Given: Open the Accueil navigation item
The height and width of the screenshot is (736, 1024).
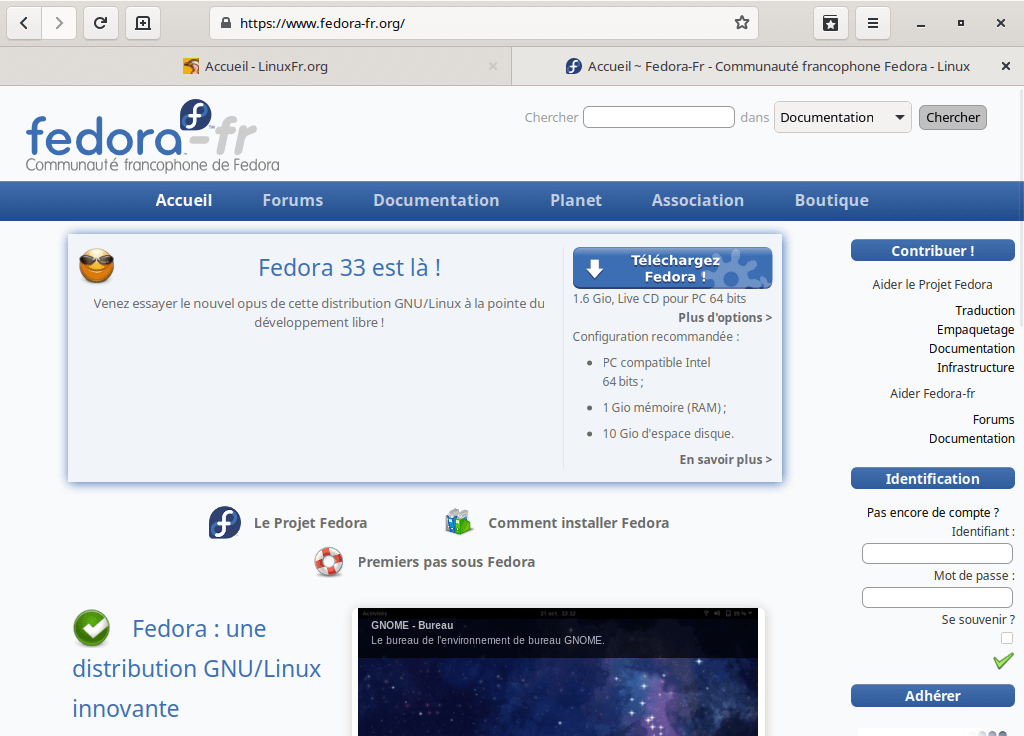Looking at the screenshot, I should click(184, 200).
